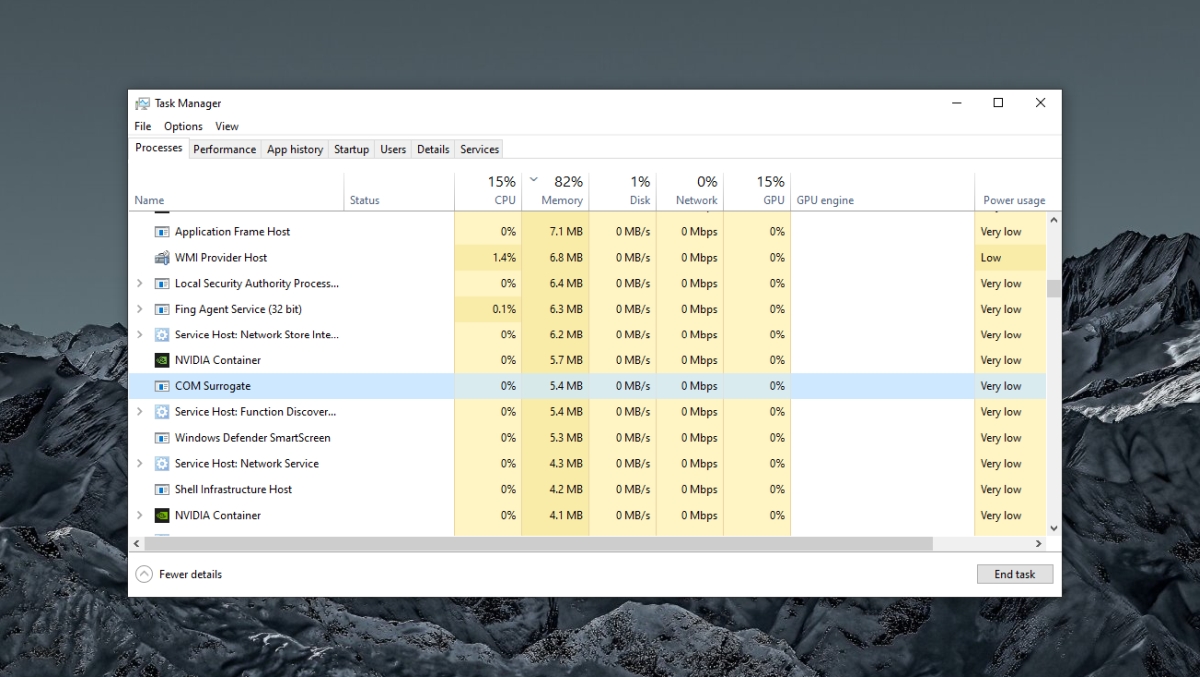Viewport: 1200px width, 677px height.
Task: Open the File menu
Action: point(143,126)
